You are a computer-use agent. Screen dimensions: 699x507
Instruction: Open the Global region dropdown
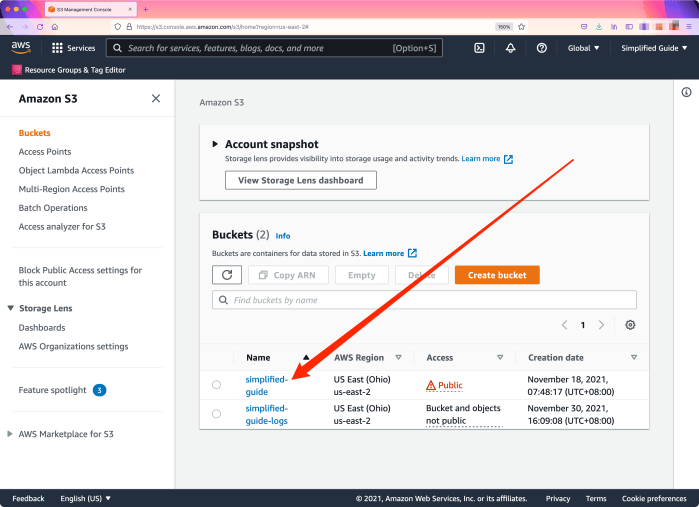[x=584, y=48]
